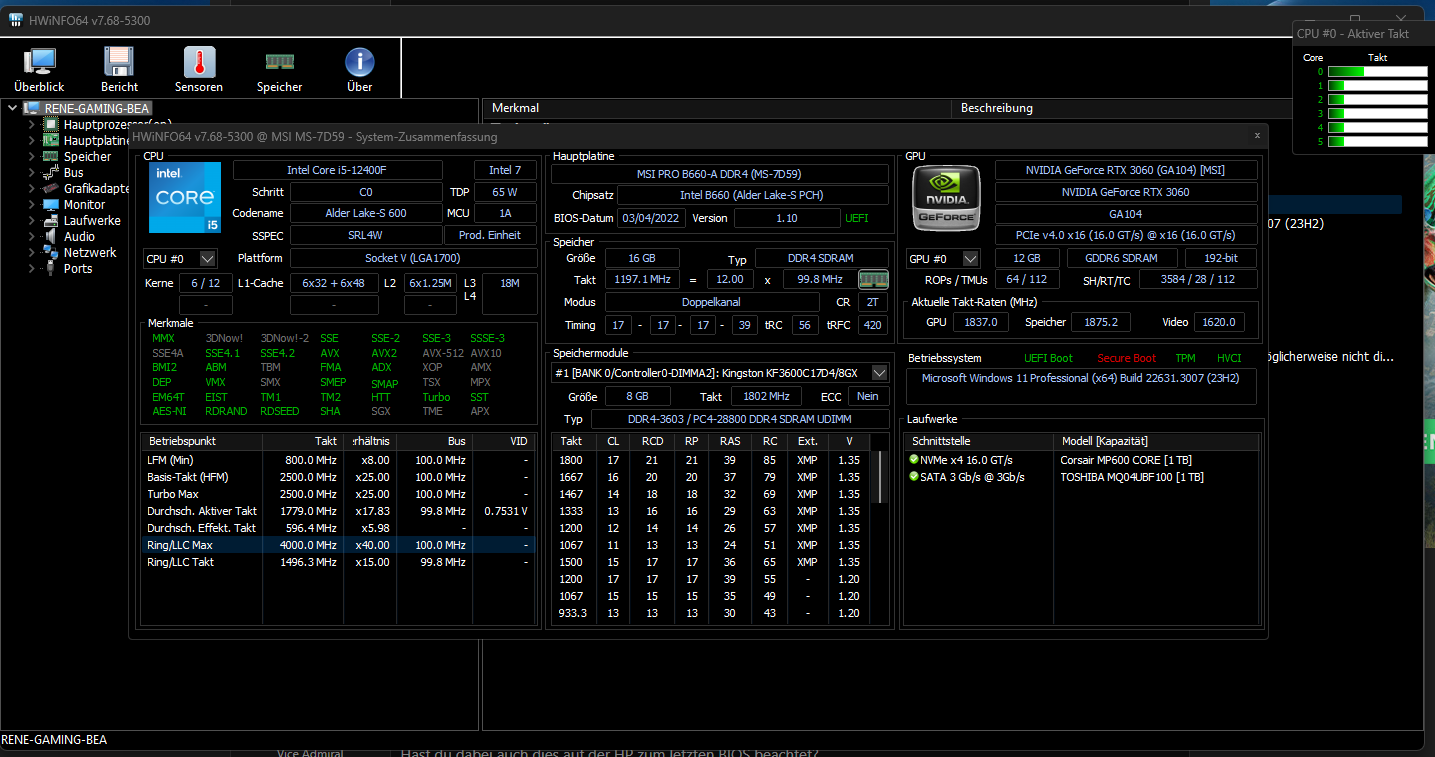Select the 1800 XMP timing row
Screen dimensions: 1435x757
(713, 460)
